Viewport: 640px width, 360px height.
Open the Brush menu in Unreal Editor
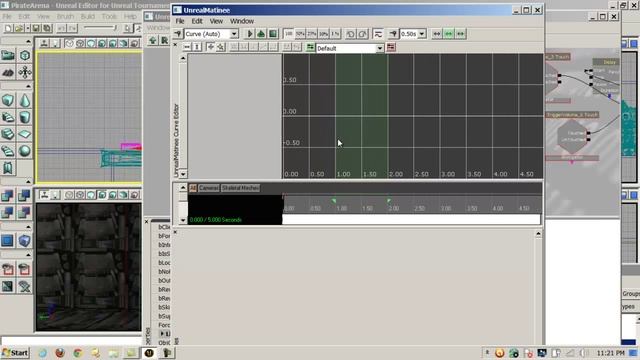click(65, 16)
